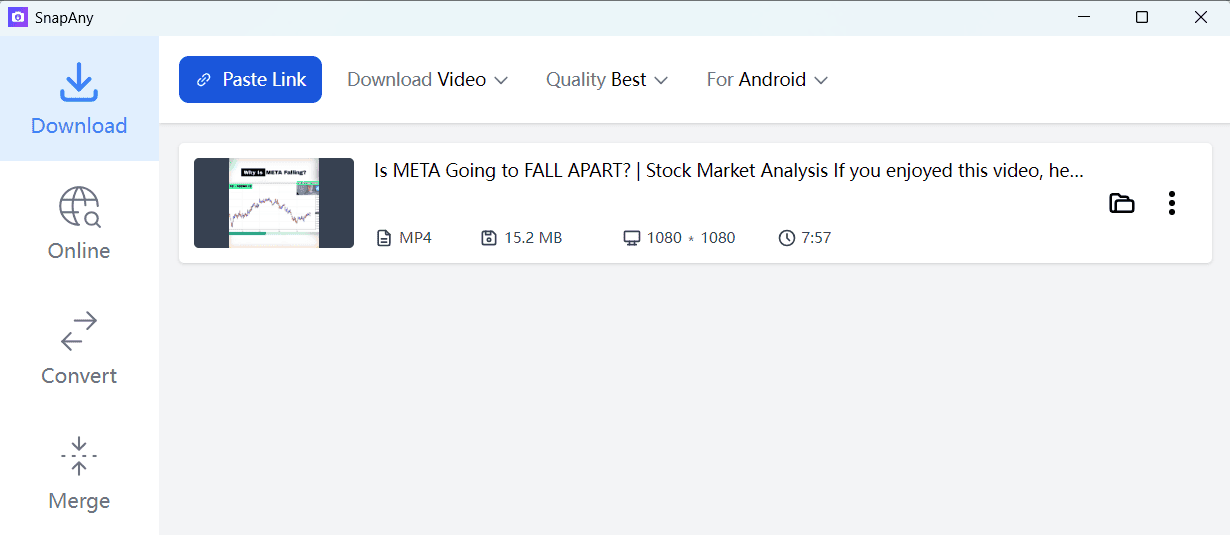Viewport: 1230px width, 535px height.
Task: Click the two-arrows Convert icon
Action: pos(79,332)
